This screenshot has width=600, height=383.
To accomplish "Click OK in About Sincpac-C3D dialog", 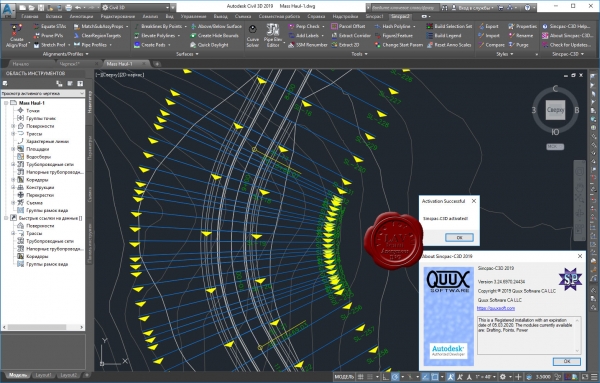I will (567, 361).
